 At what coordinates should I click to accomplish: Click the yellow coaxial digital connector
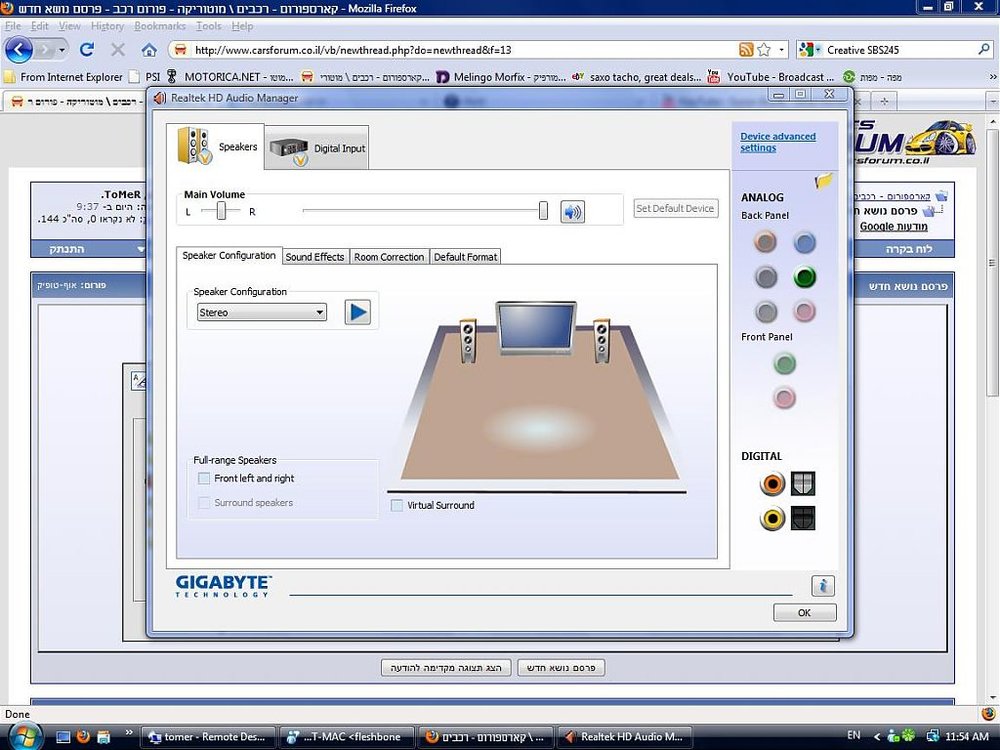772,518
